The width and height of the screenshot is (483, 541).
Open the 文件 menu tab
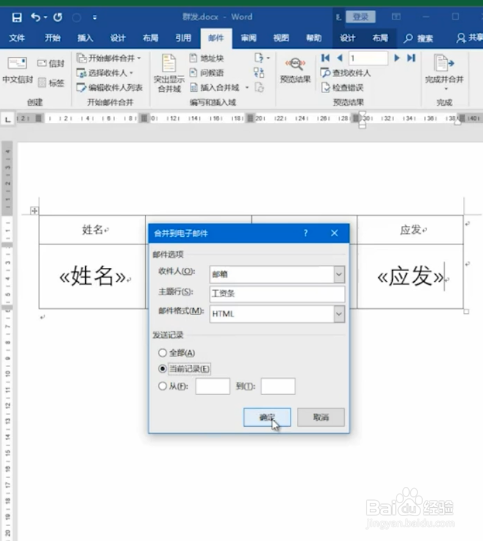[17, 38]
